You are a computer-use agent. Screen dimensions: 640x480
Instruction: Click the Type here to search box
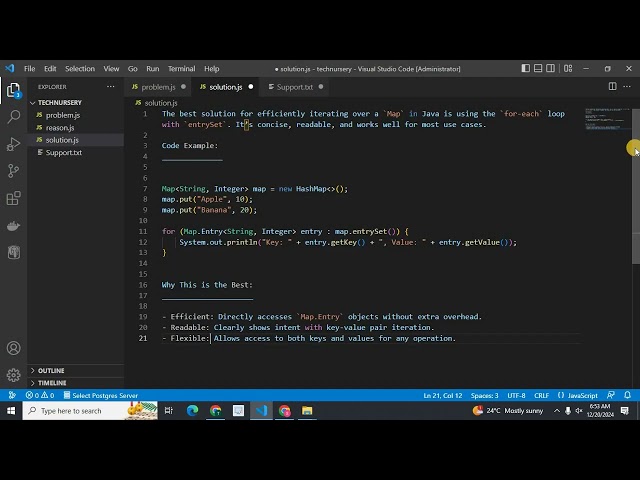pyautogui.click(x=90, y=411)
